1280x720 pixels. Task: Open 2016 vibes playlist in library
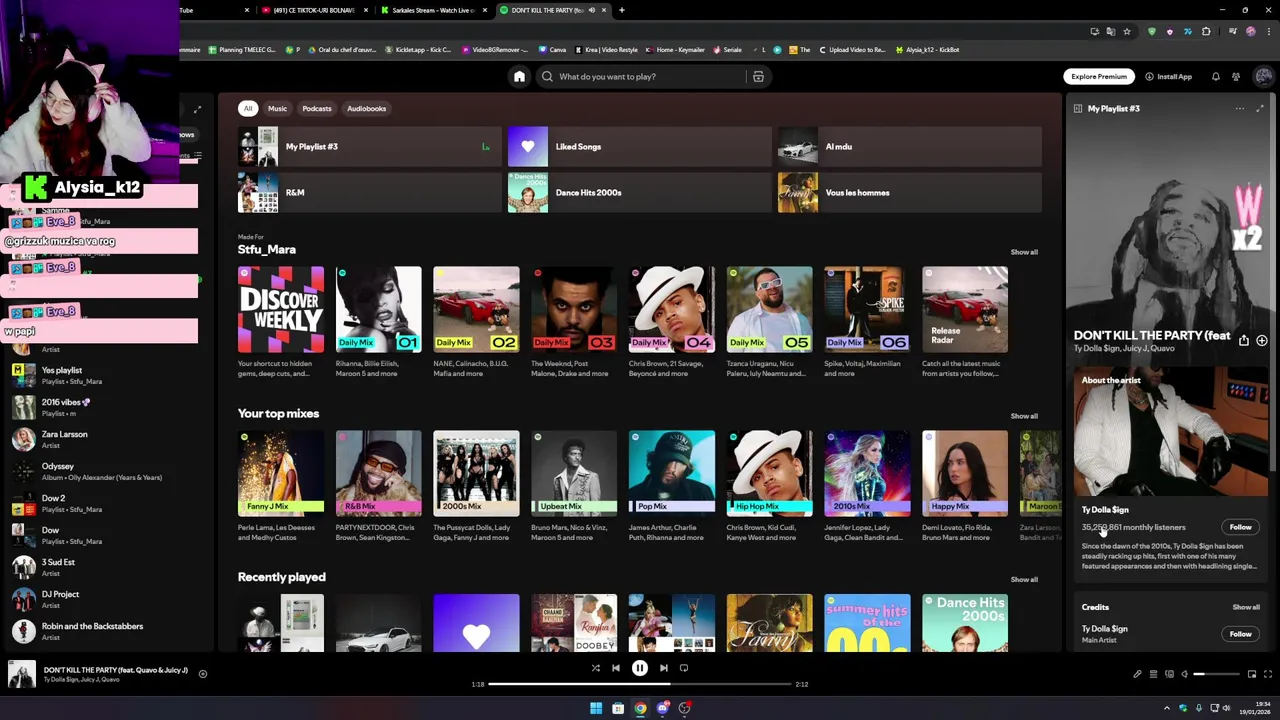105,407
